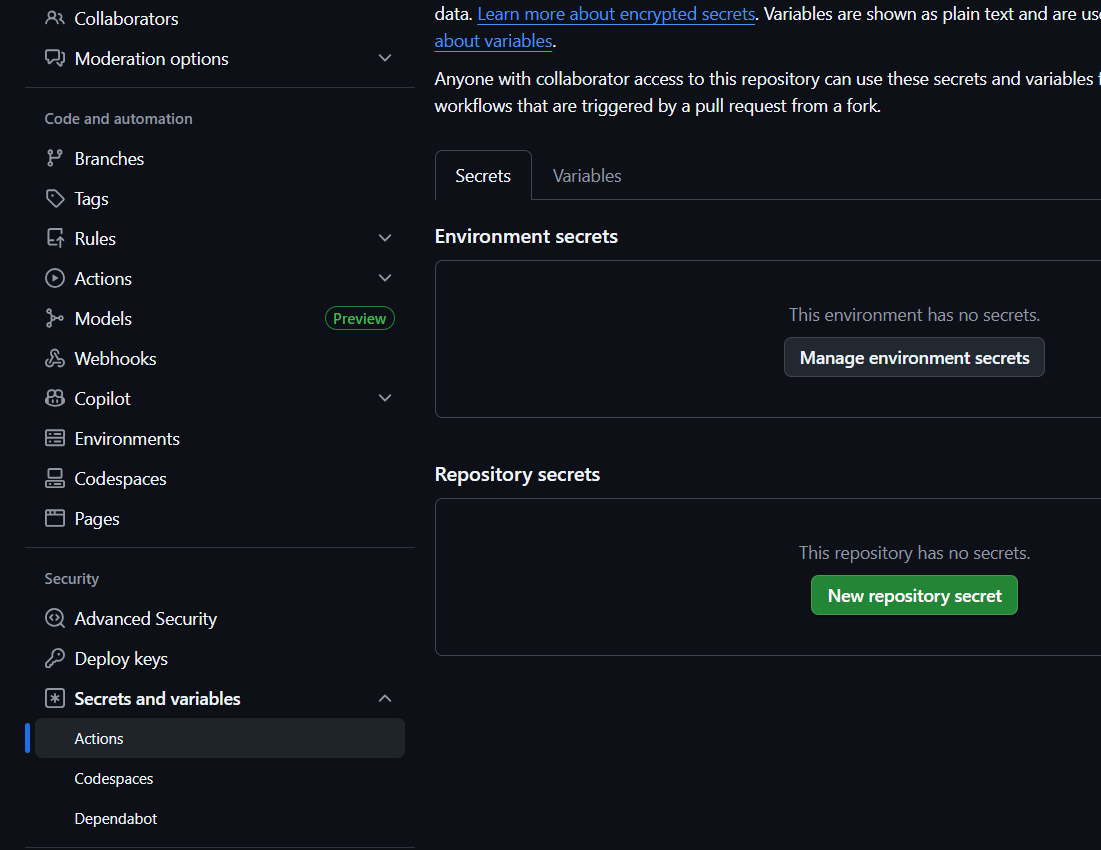Click the Codespaces icon under Code and automation
The image size is (1101, 850).
point(55,478)
